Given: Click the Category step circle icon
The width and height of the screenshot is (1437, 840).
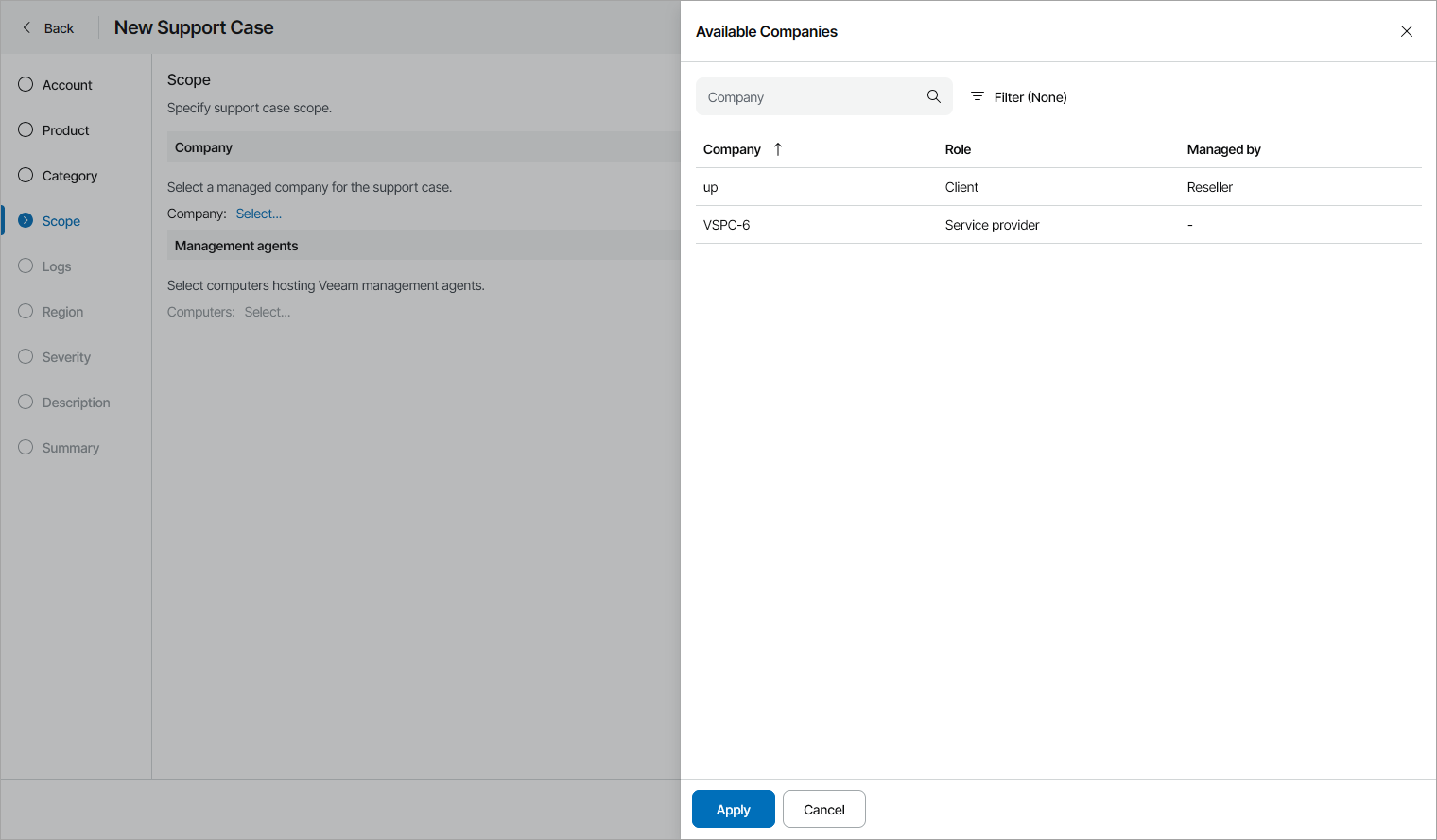Looking at the screenshot, I should point(26,176).
